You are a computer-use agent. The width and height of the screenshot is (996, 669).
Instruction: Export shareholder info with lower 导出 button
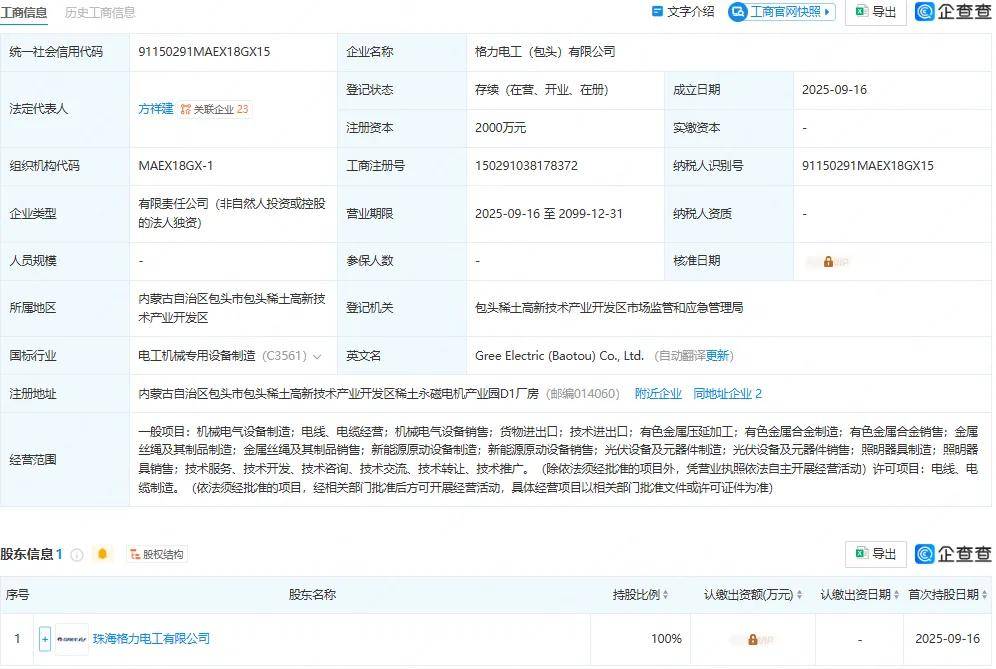876,554
